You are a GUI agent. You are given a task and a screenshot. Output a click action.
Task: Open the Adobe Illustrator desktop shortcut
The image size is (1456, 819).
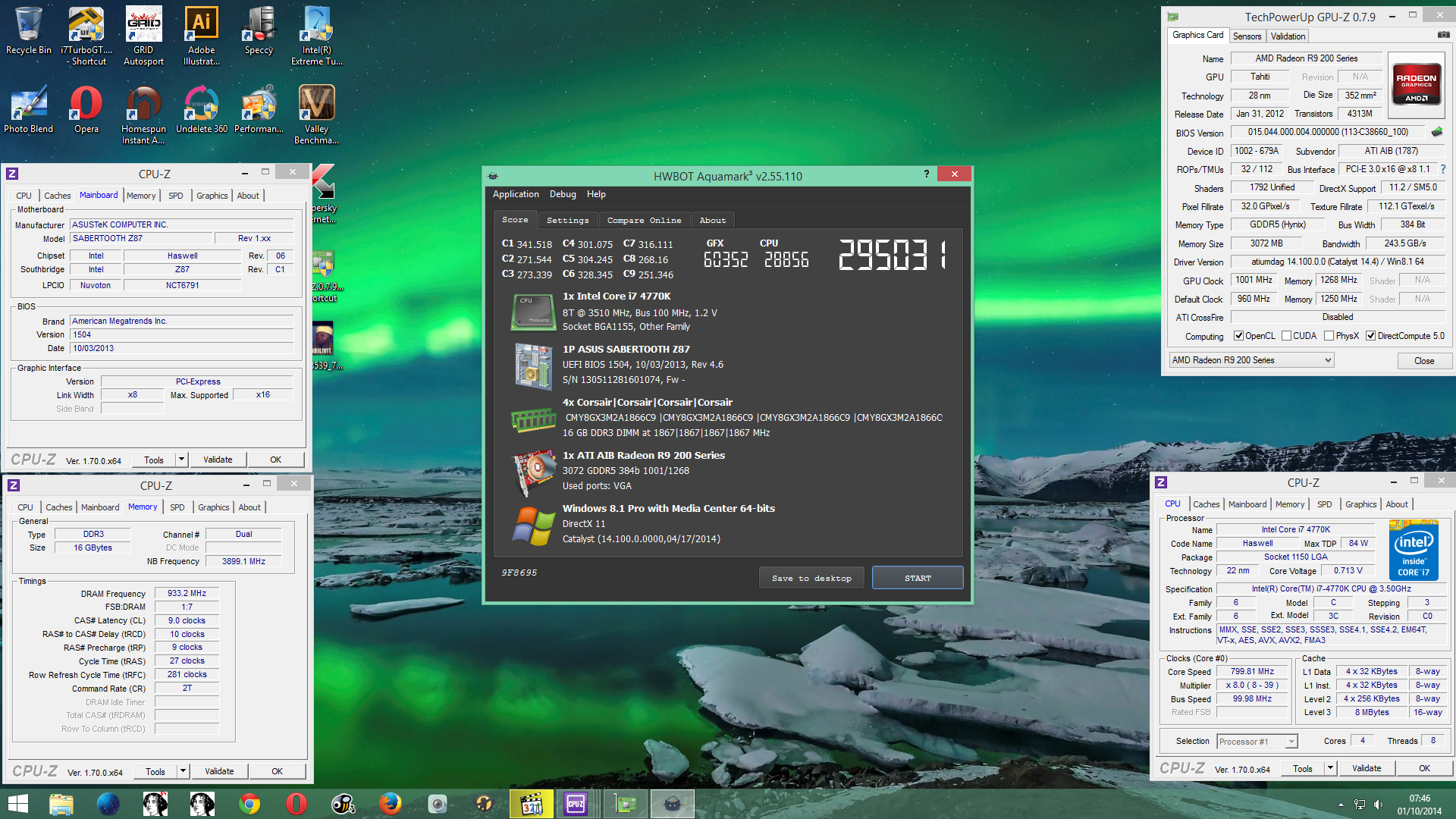(x=201, y=36)
